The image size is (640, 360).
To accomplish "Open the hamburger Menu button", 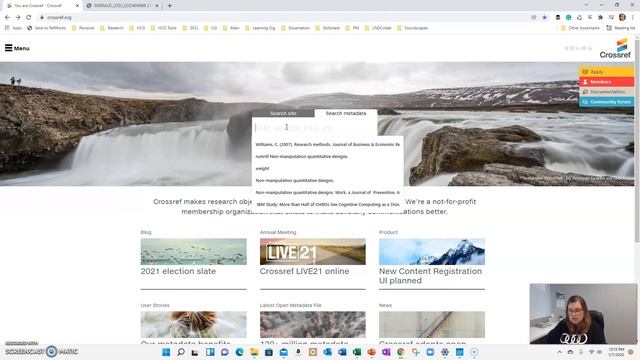I will [x=17, y=48].
